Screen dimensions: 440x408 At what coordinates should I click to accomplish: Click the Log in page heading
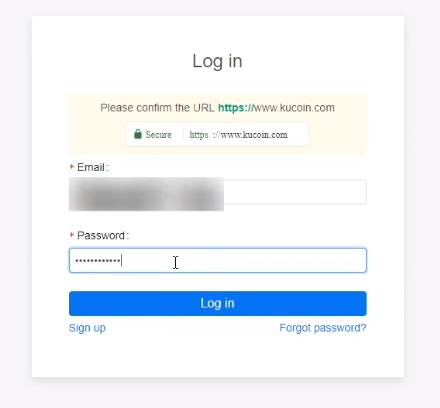pyautogui.click(x=217, y=61)
